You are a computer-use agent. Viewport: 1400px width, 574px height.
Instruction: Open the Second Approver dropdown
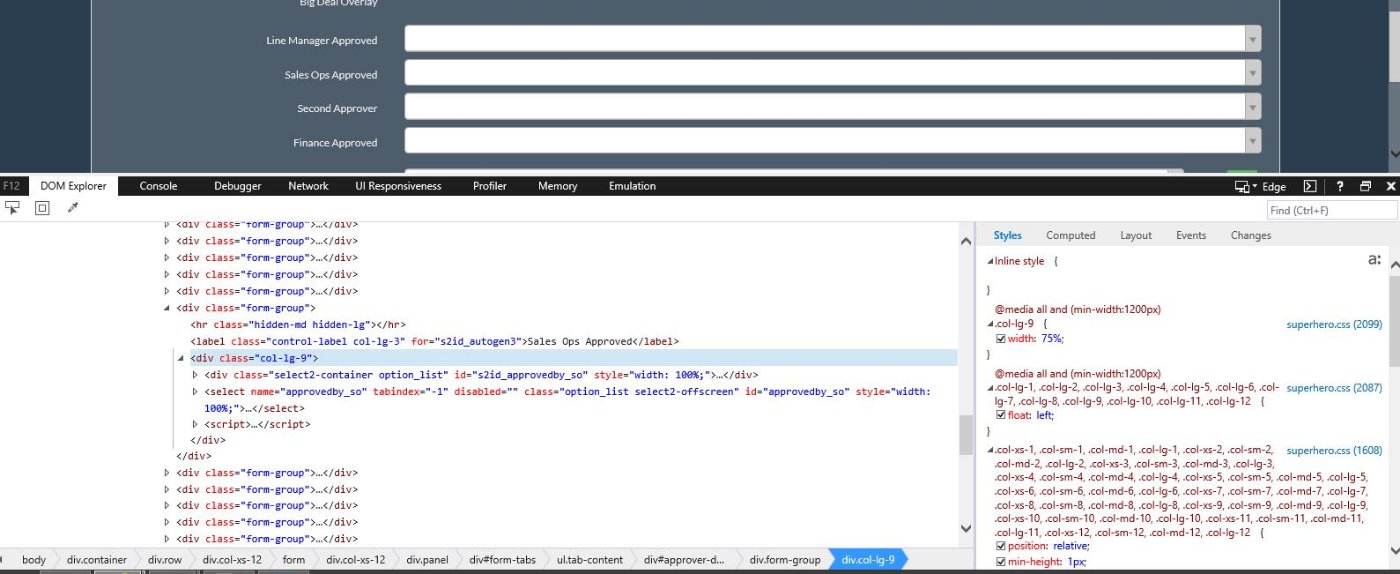(x=832, y=107)
